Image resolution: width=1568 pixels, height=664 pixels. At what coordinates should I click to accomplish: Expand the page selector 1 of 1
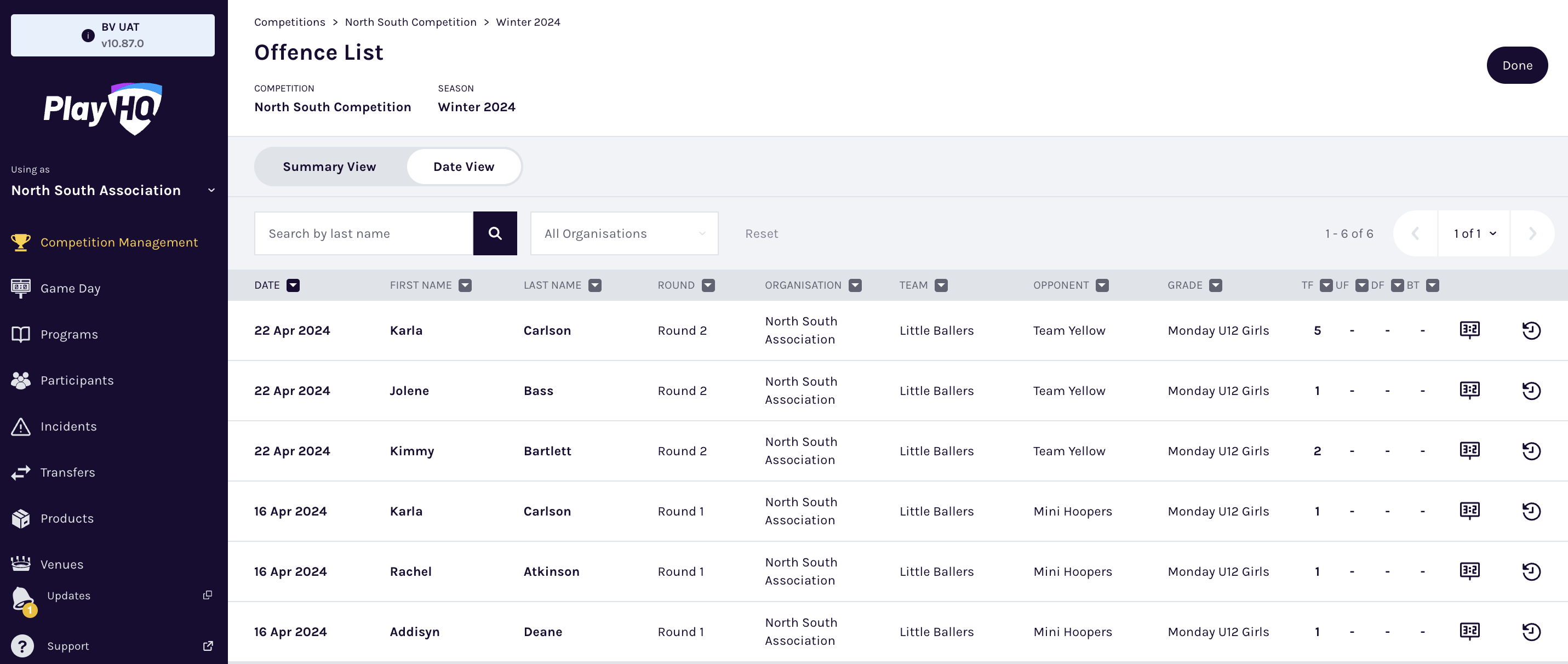(x=1474, y=233)
